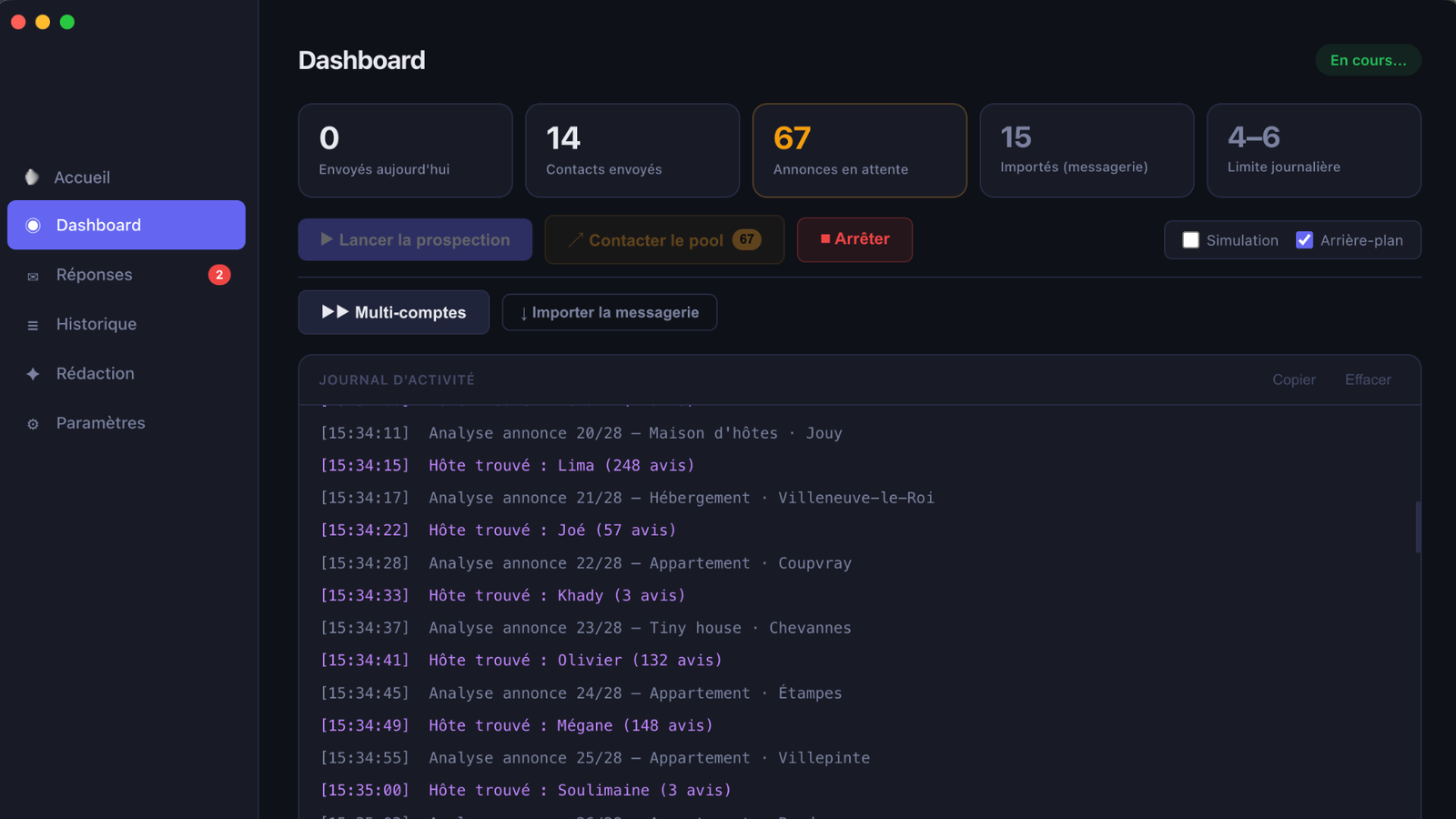The width and height of the screenshot is (1456, 819).
Task: Go to Historique
Action: tap(126, 324)
